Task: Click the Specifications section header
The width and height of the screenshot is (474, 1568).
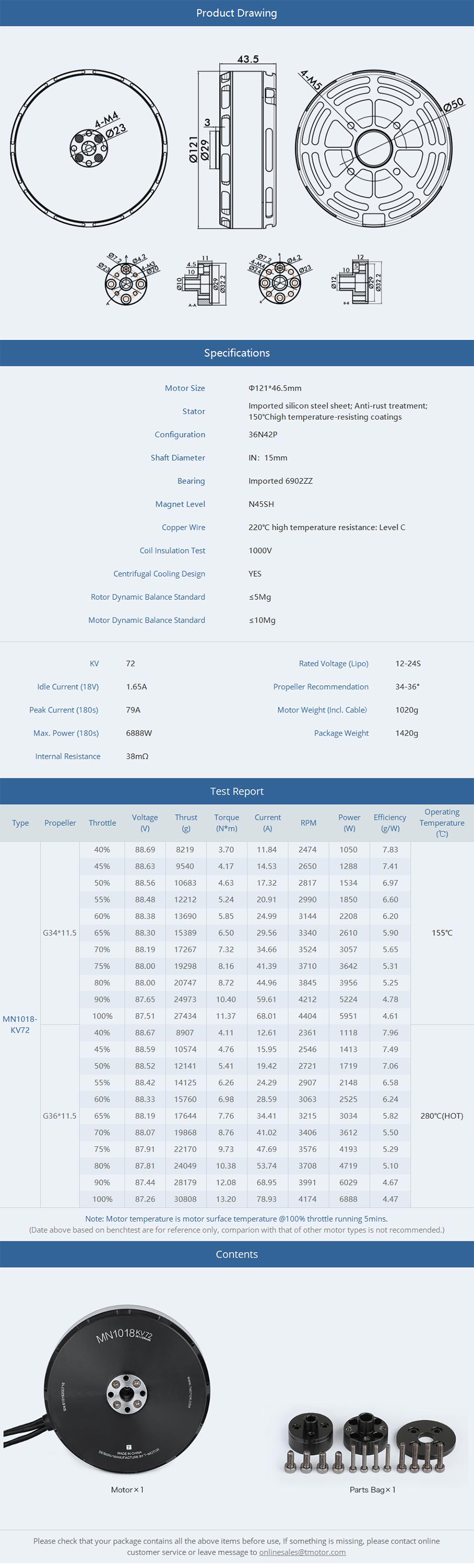Action: tap(236, 352)
